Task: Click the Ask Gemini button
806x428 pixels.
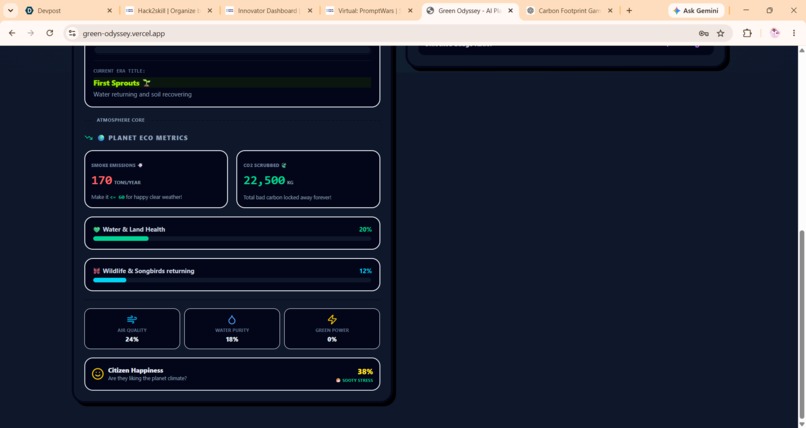Action: (x=696, y=10)
